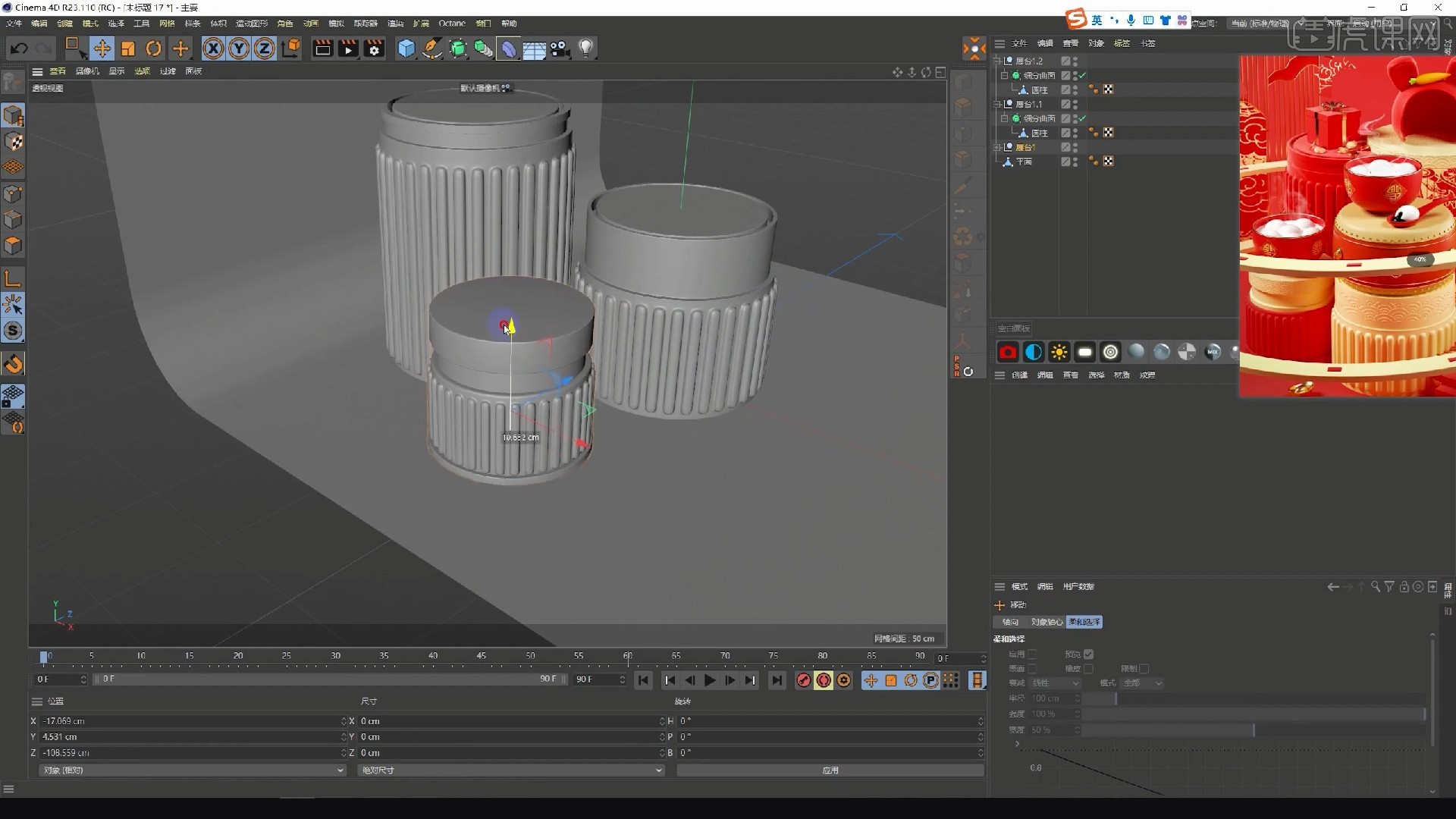The image size is (1456, 819).
Task: Open the spline Pen tool
Action: (432, 49)
